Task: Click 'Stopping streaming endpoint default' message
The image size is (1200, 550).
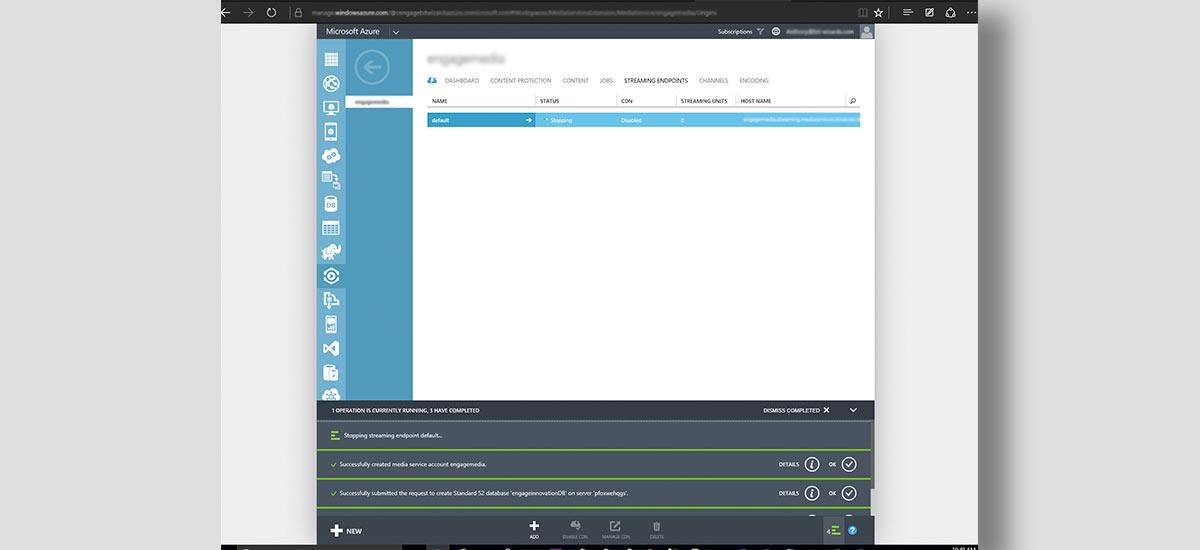Action: pyautogui.click(x=393, y=435)
